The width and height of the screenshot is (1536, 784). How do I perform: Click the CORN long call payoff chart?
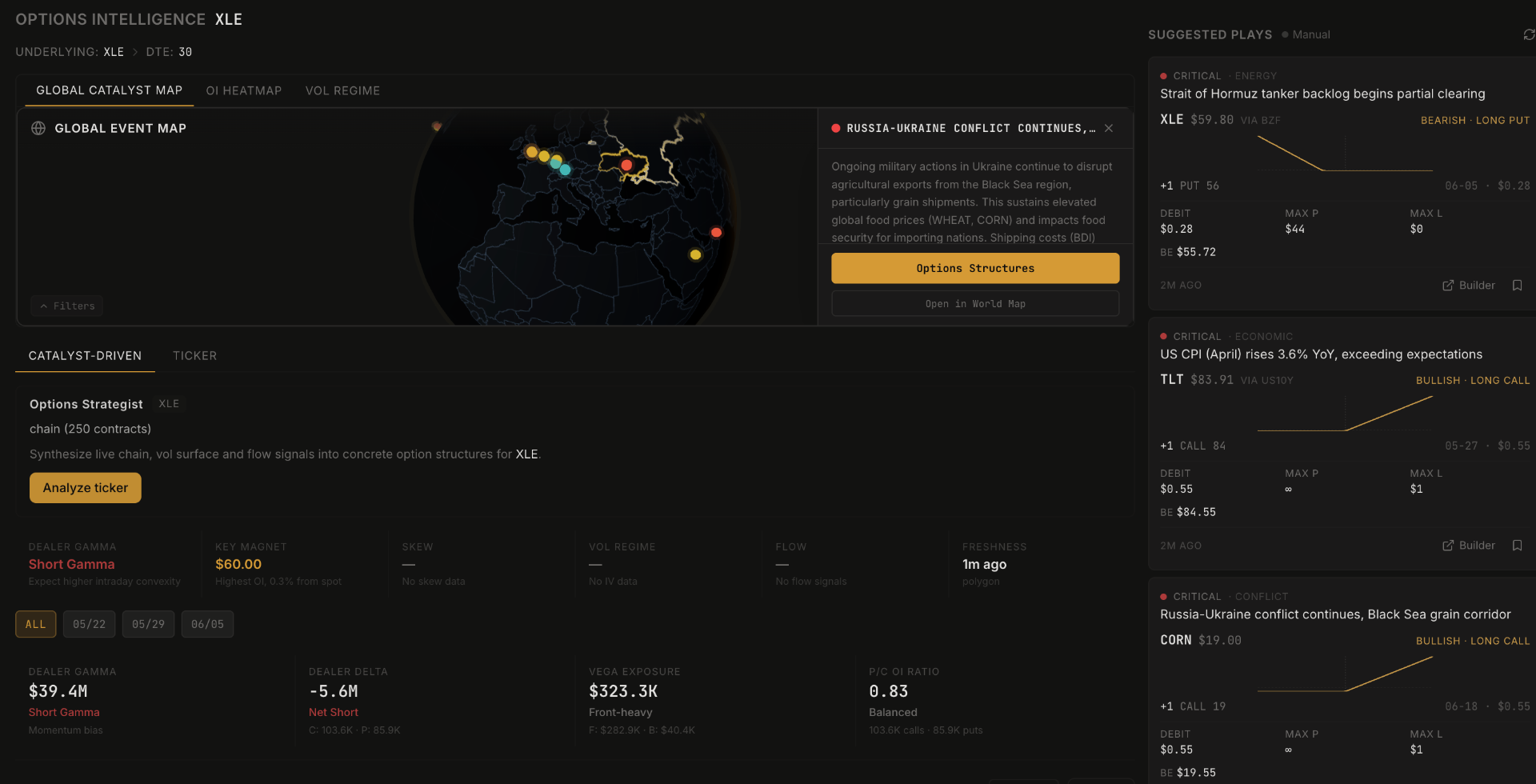coord(1345,674)
